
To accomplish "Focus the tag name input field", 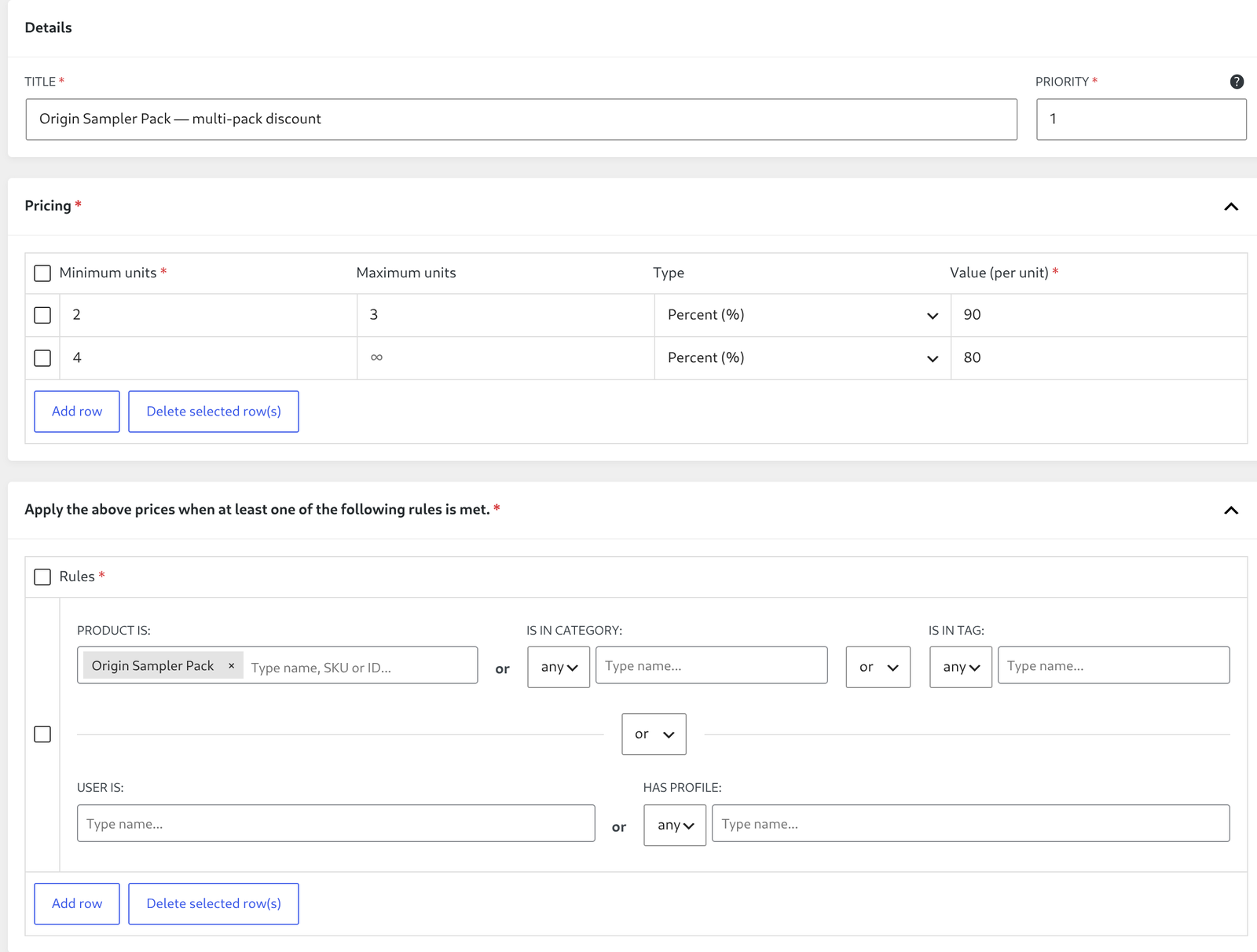I will 1114,666.
